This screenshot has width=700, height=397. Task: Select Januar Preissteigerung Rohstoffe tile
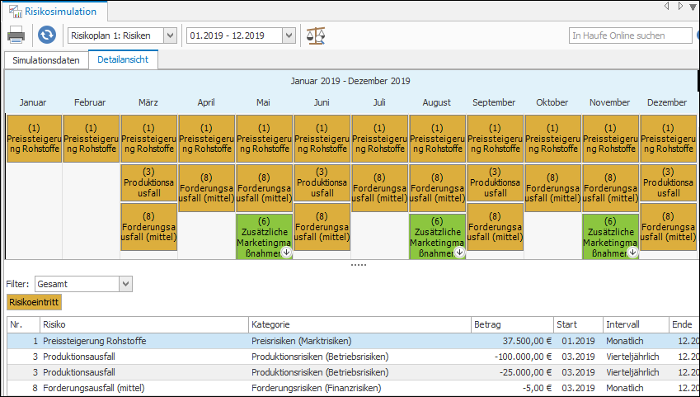coord(34,138)
